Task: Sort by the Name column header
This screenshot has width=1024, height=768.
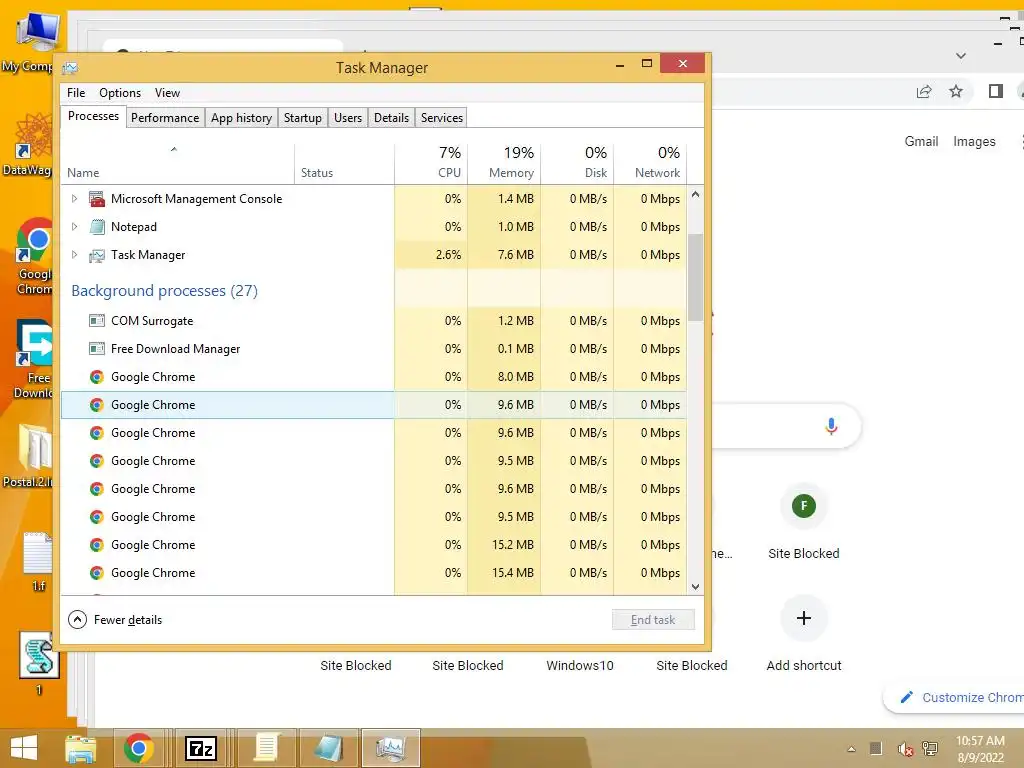Action: (x=178, y=162)
